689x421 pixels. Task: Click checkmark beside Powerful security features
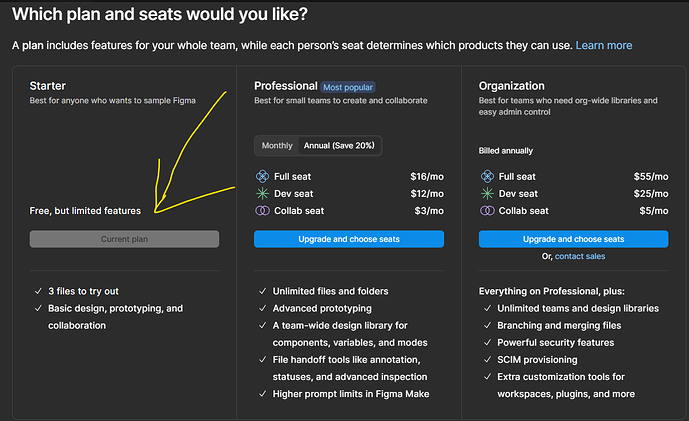tap(487, 342)
